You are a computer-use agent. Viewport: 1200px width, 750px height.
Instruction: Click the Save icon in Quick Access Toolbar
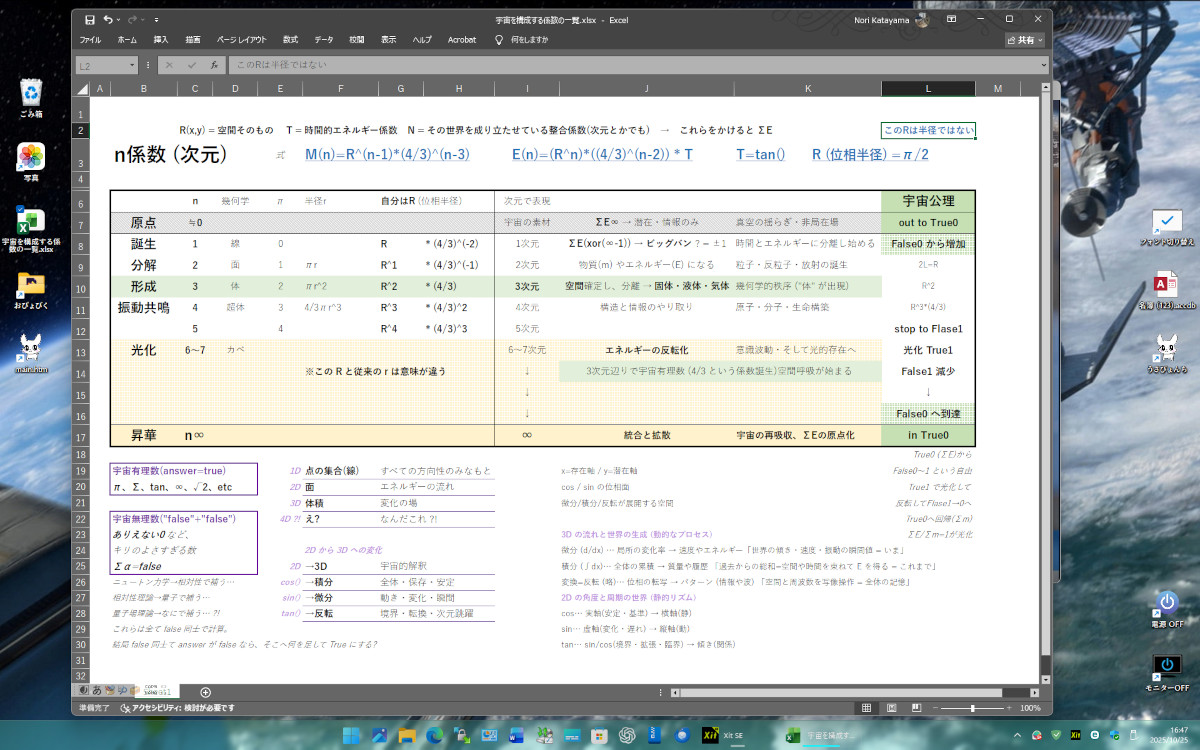90,20
